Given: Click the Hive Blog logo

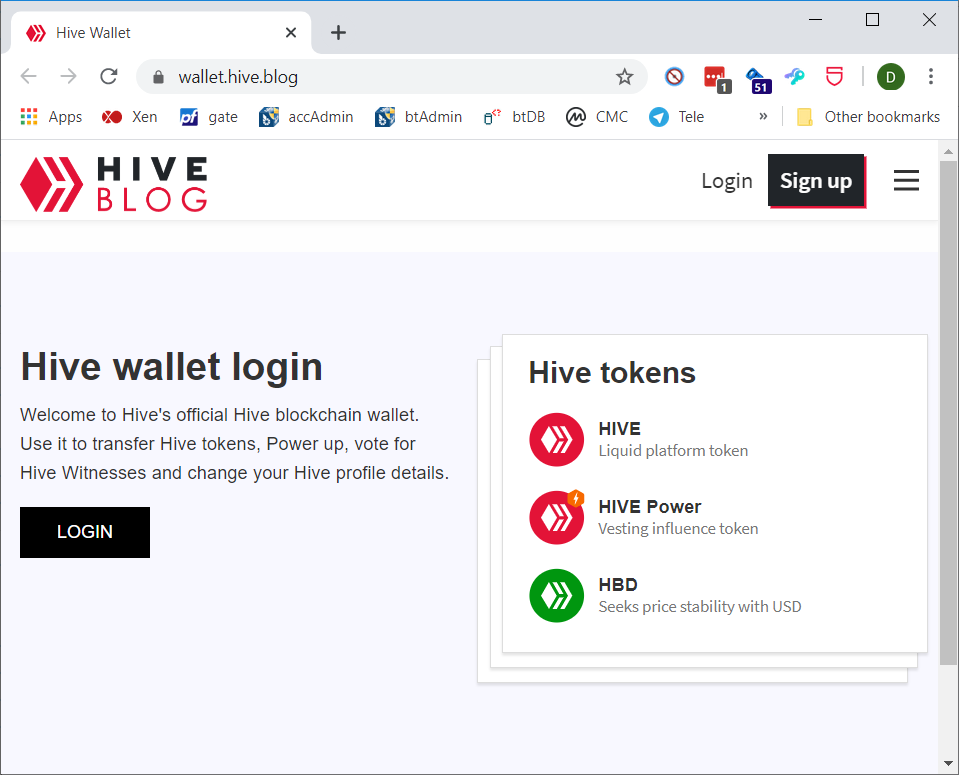Looking at the screenshot, I should 114,184.
